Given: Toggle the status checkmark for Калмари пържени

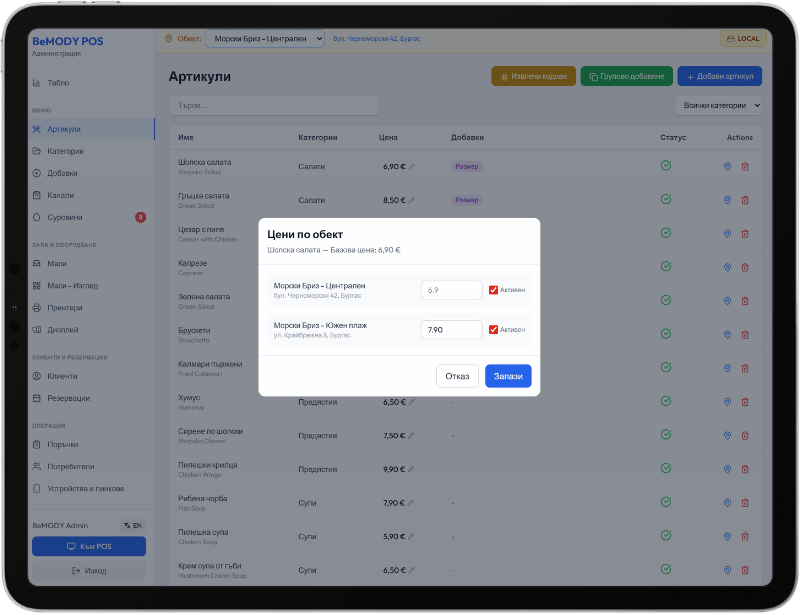Looking at the screenshot, I should click(x=666, y=367).
